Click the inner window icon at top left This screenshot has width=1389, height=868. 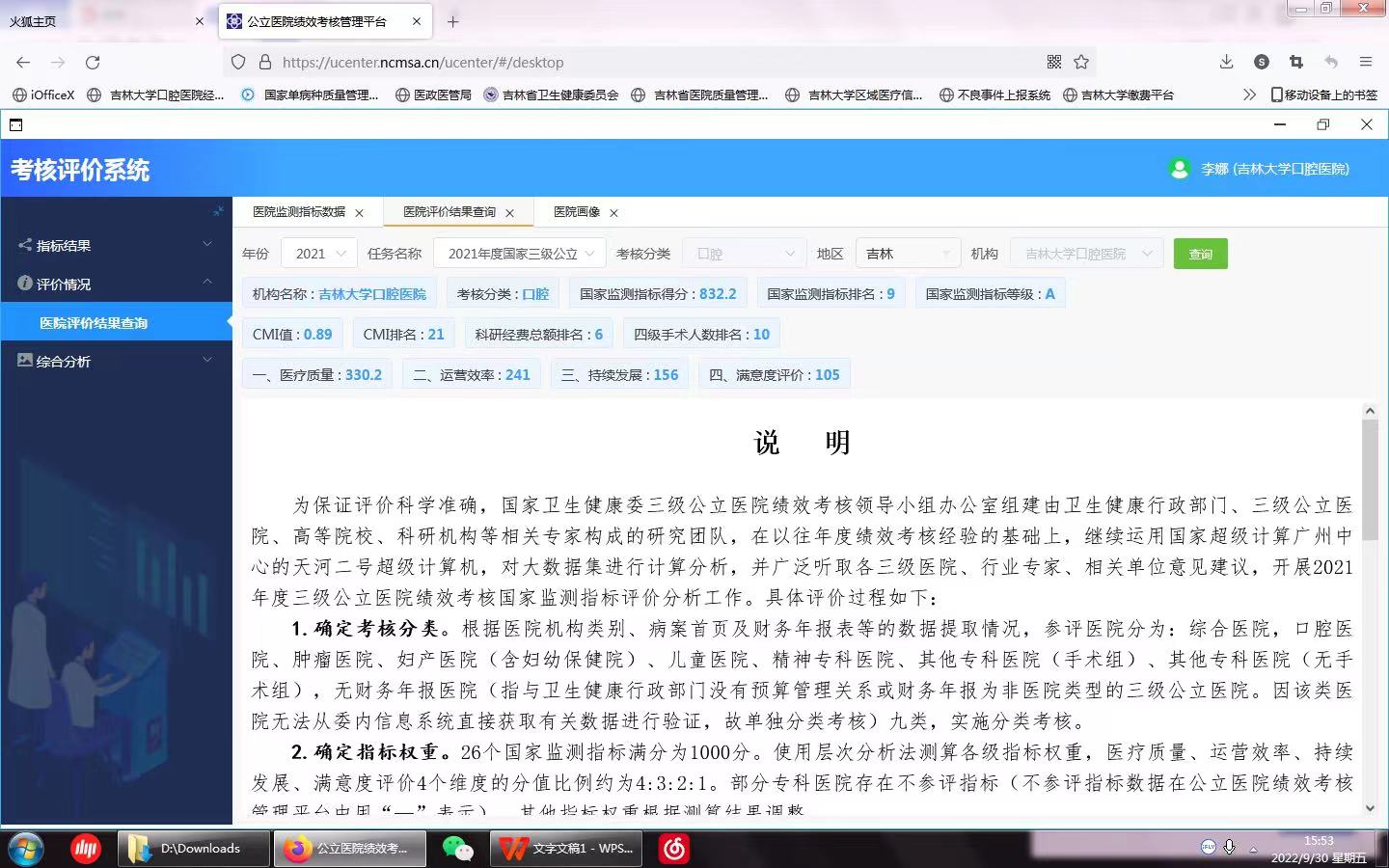pyautogui.click(x=15, y=124)
